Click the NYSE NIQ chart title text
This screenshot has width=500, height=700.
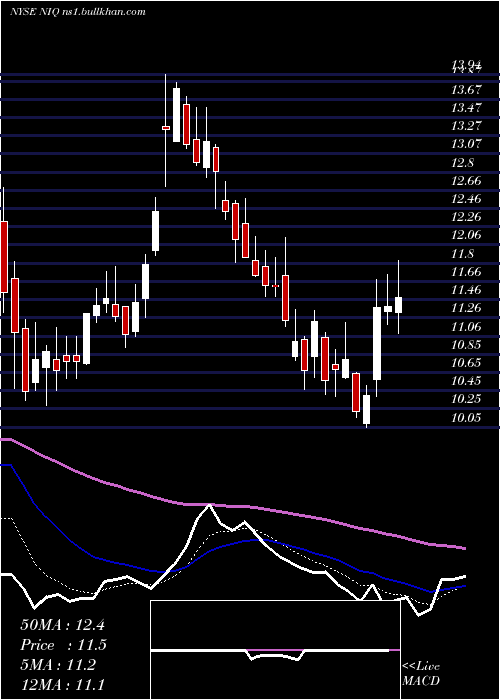[78, 11]
